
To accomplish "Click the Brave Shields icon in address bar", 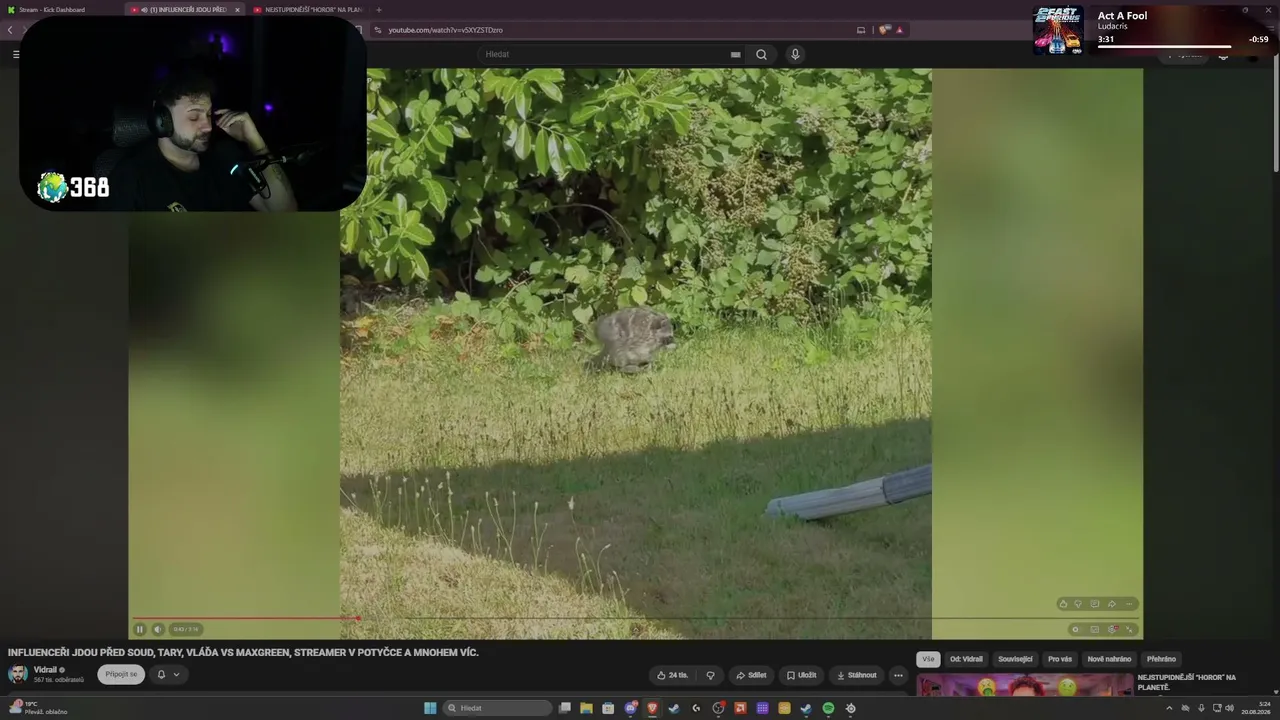I will coord(884,30).
